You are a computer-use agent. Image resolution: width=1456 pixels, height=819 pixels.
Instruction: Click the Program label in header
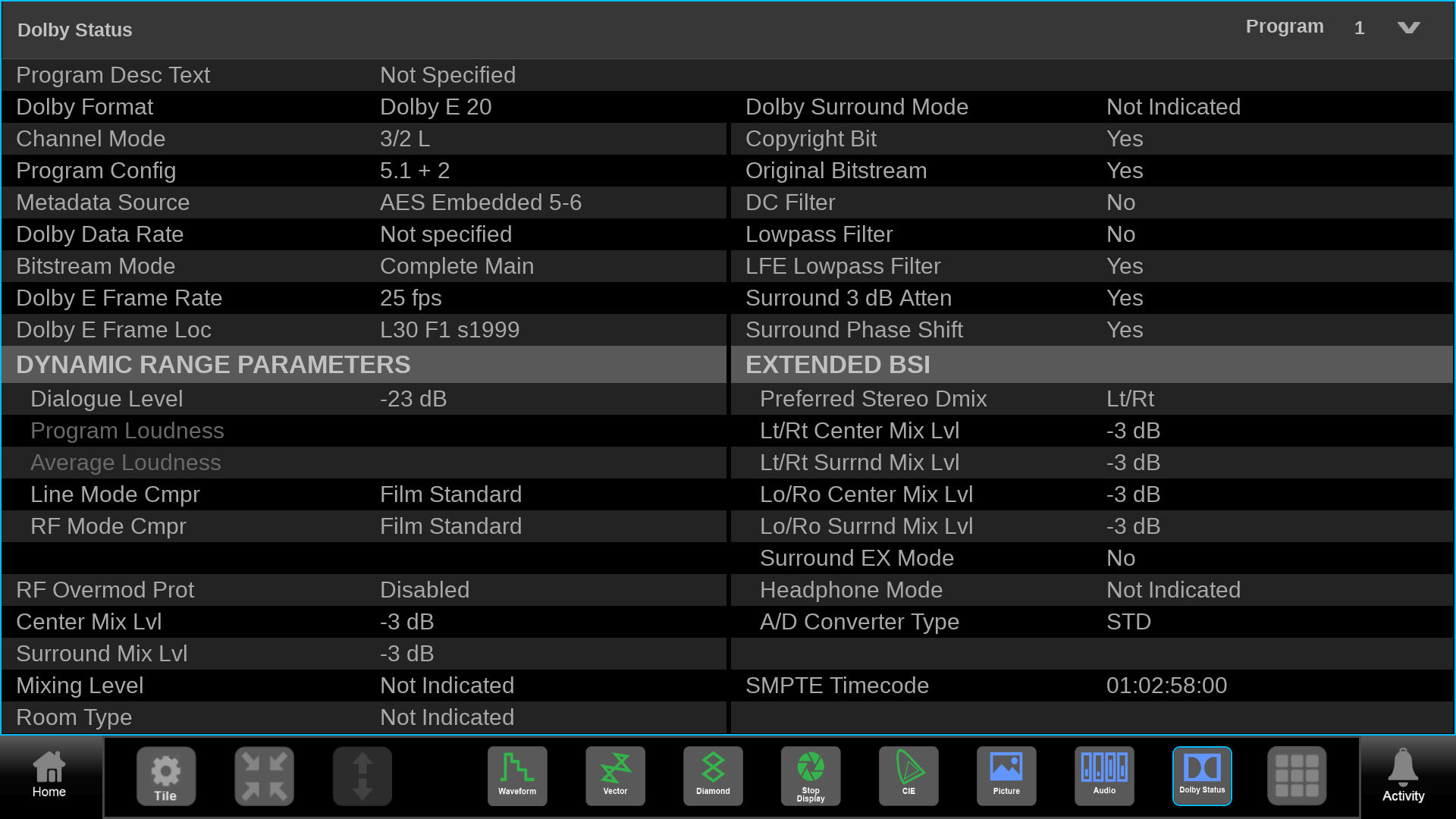[1284, 27]
